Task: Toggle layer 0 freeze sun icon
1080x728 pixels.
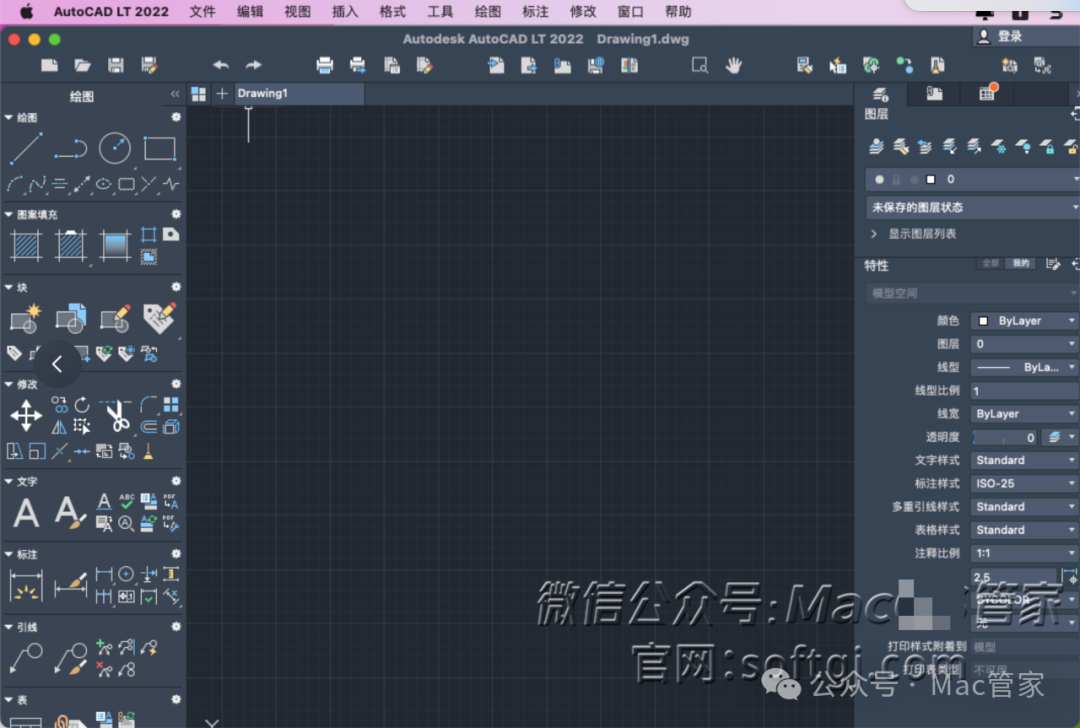Action: coord(914,180)
